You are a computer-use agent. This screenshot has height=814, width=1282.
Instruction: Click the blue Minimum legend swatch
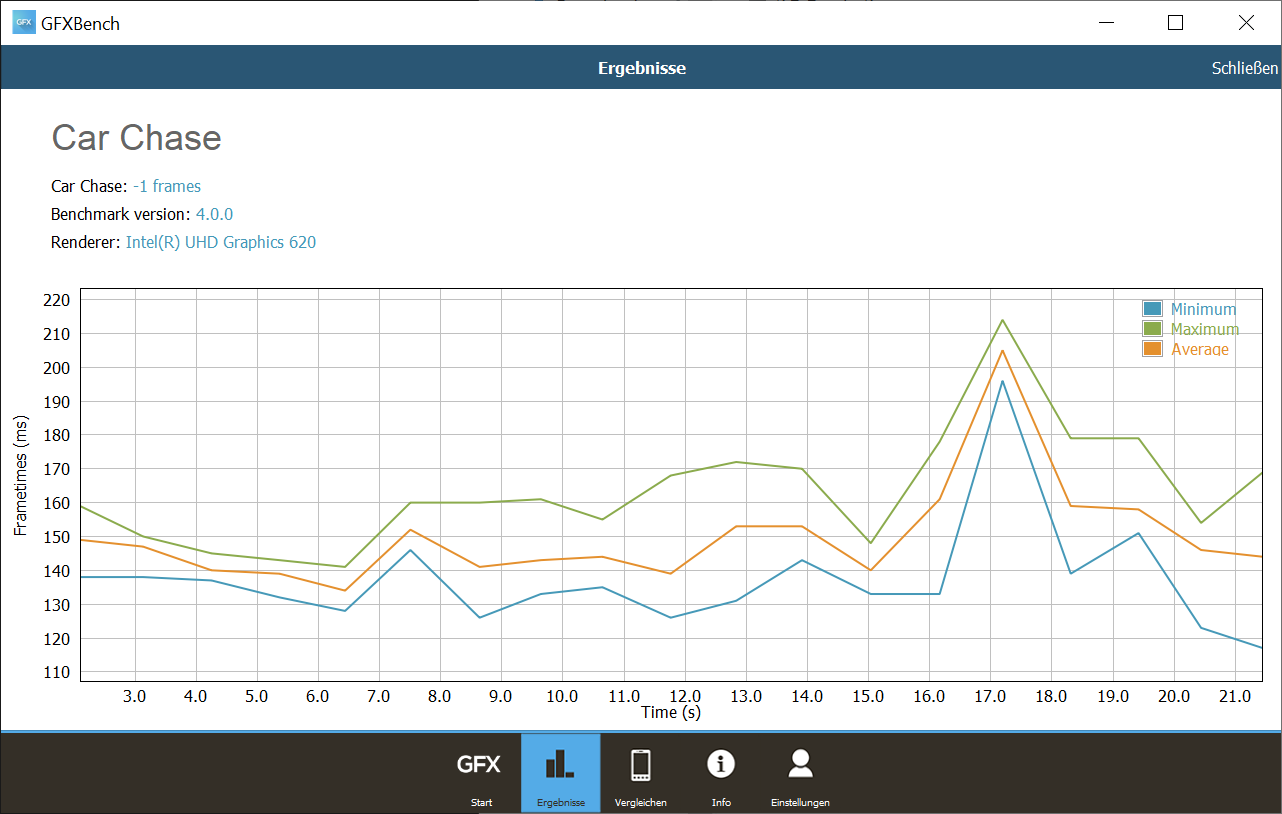(x=1152, y=310)
